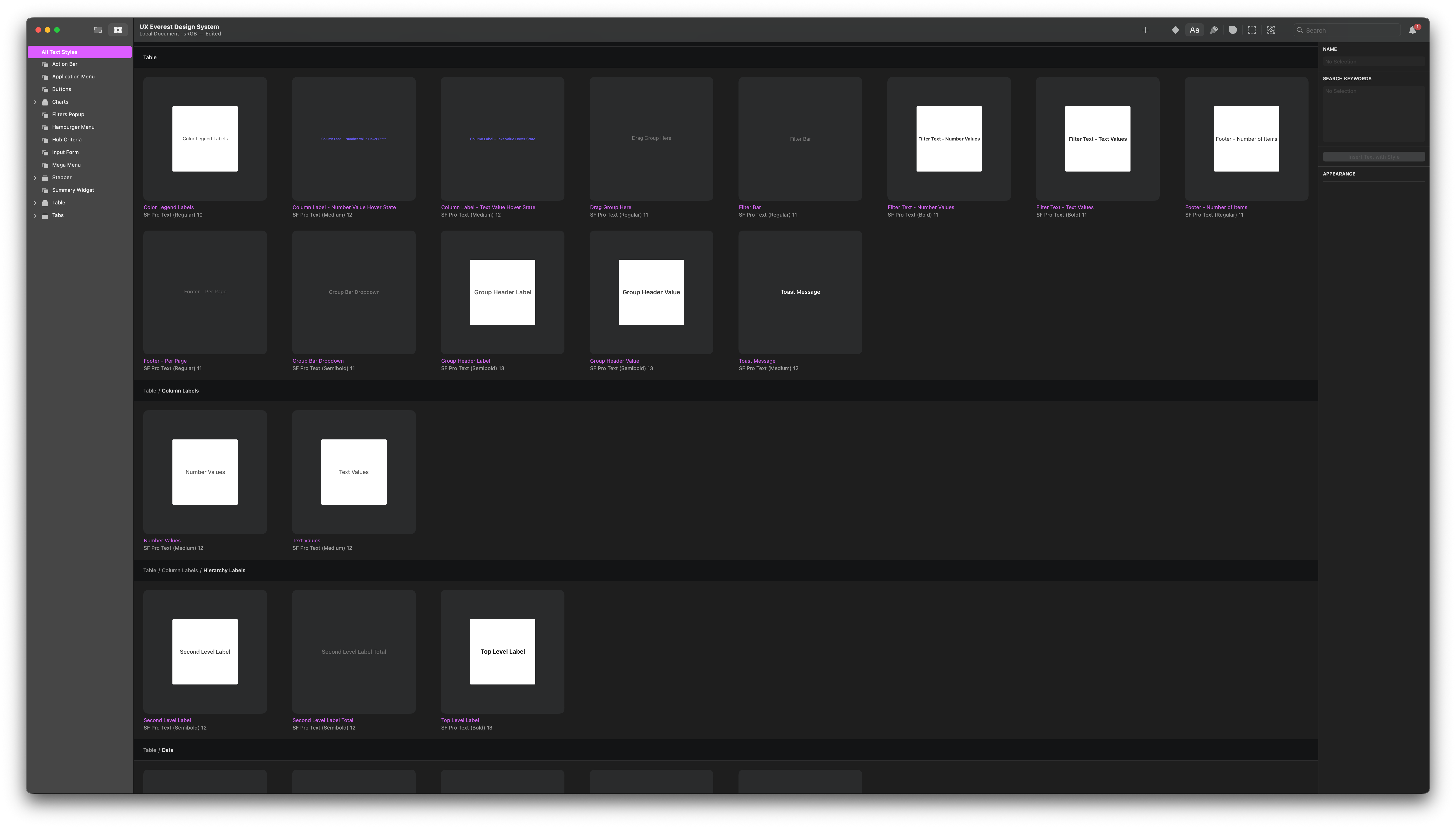This screenshot has width=1456, height=828.
Task: Open the Symbols components view (diamond icon)
Action: point(1175,30)
